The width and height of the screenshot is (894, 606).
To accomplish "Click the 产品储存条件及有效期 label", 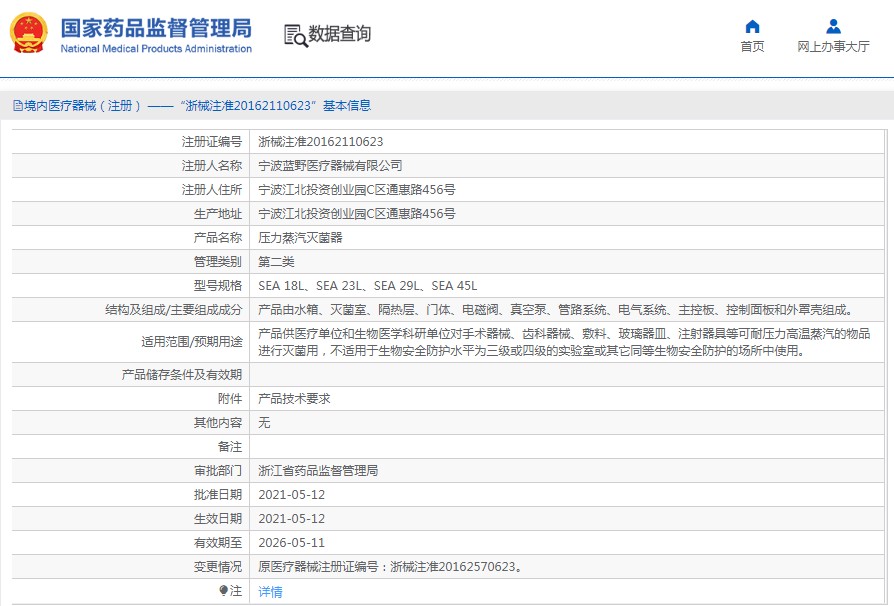I will (x=182, y=375).
